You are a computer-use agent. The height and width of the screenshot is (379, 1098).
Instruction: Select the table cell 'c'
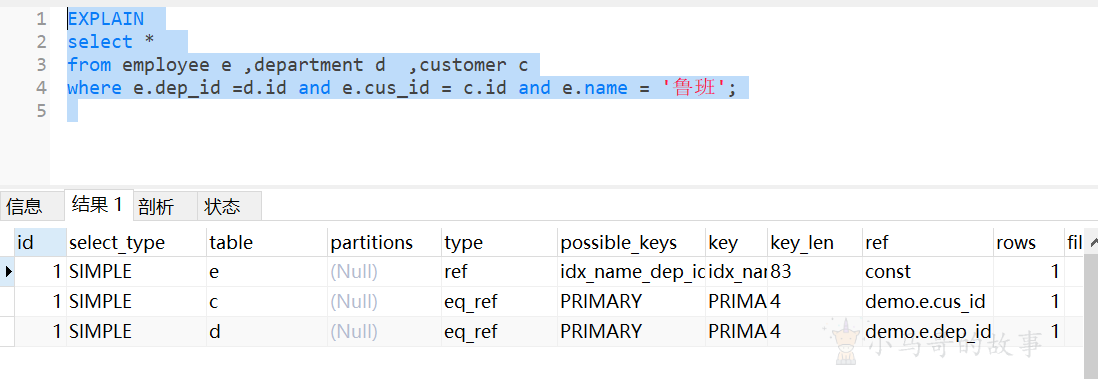[x=267, y=301]
